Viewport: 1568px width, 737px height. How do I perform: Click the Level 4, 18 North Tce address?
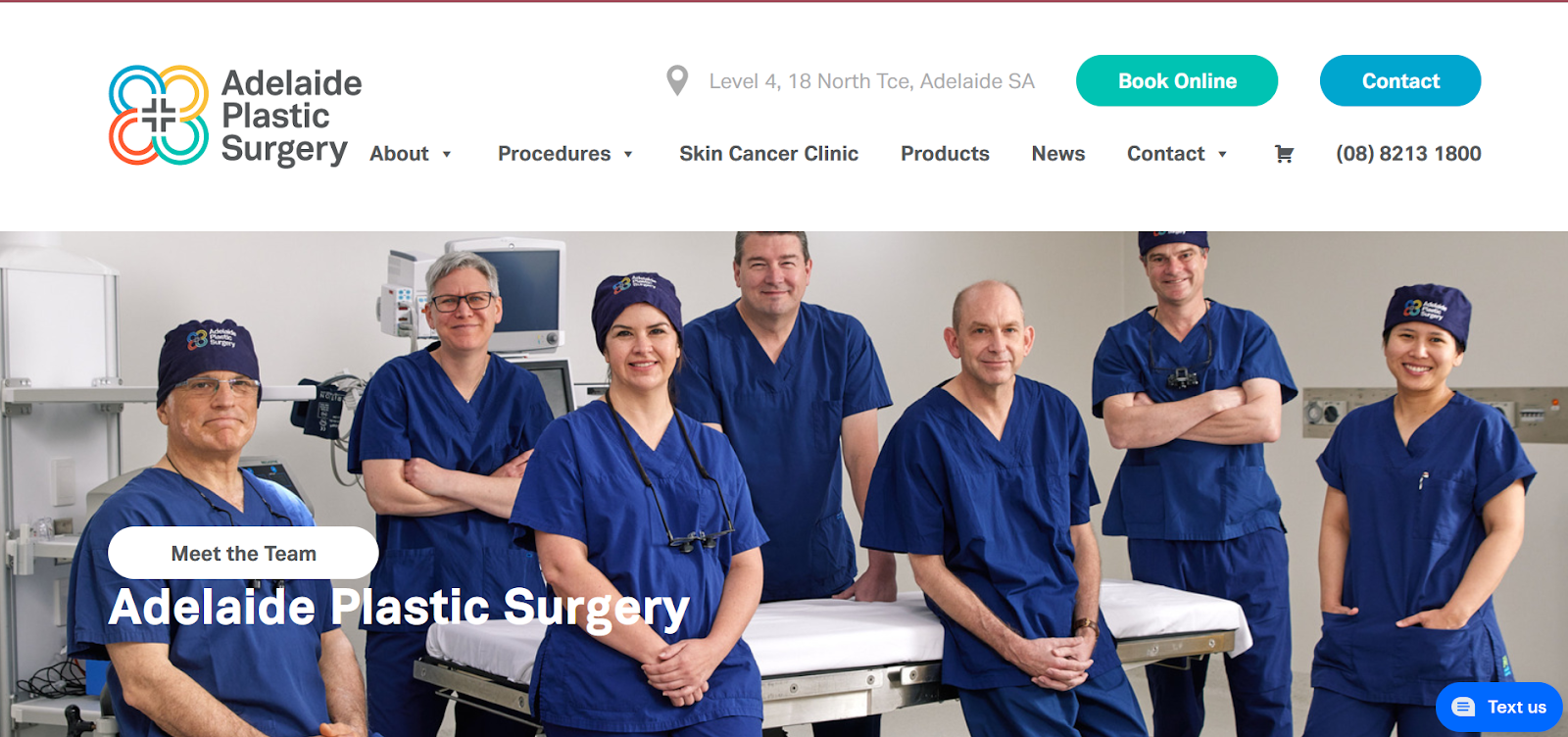(872, 81)
